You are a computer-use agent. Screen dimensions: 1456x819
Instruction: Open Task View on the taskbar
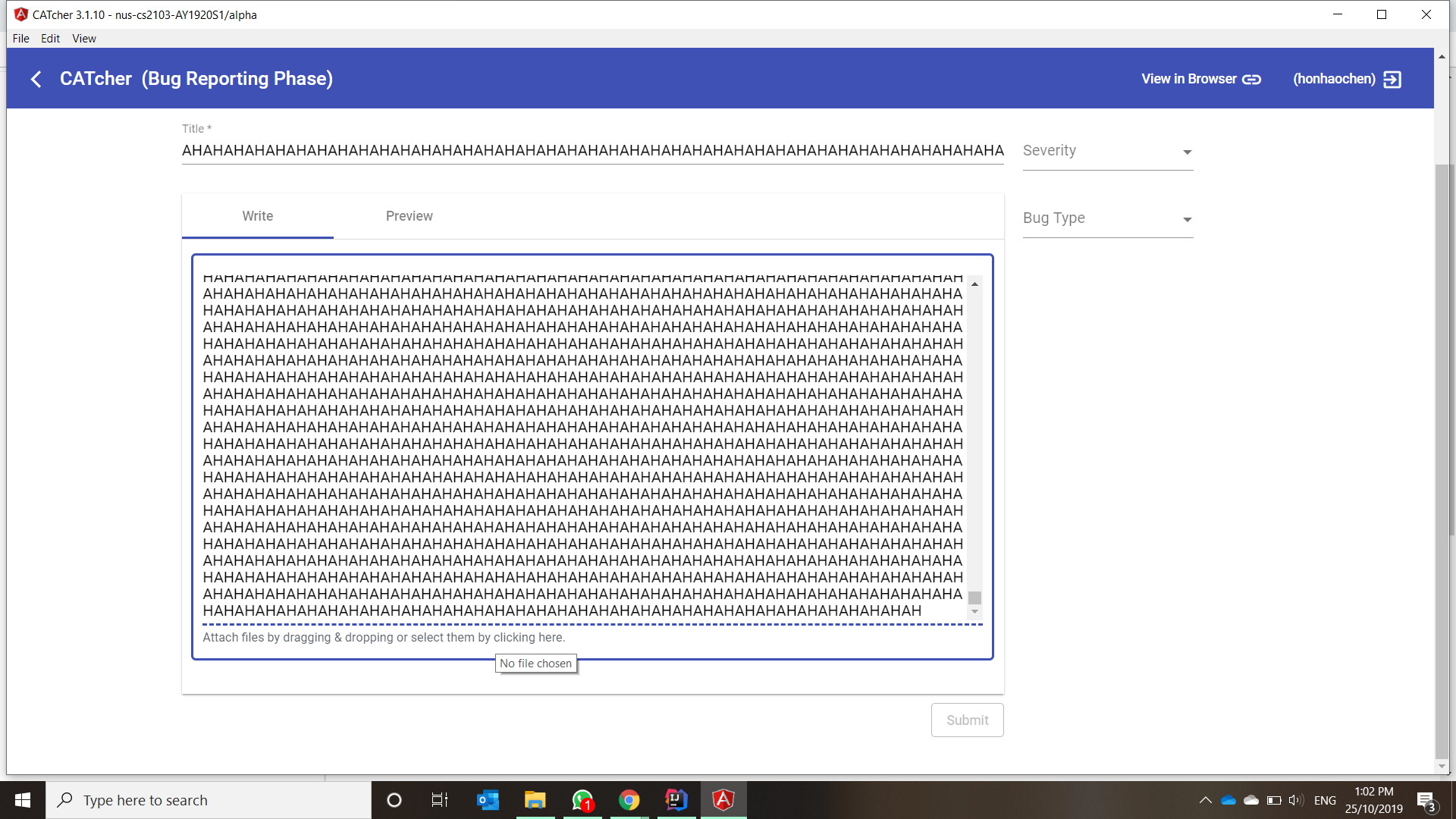click(x=440, y=800)
